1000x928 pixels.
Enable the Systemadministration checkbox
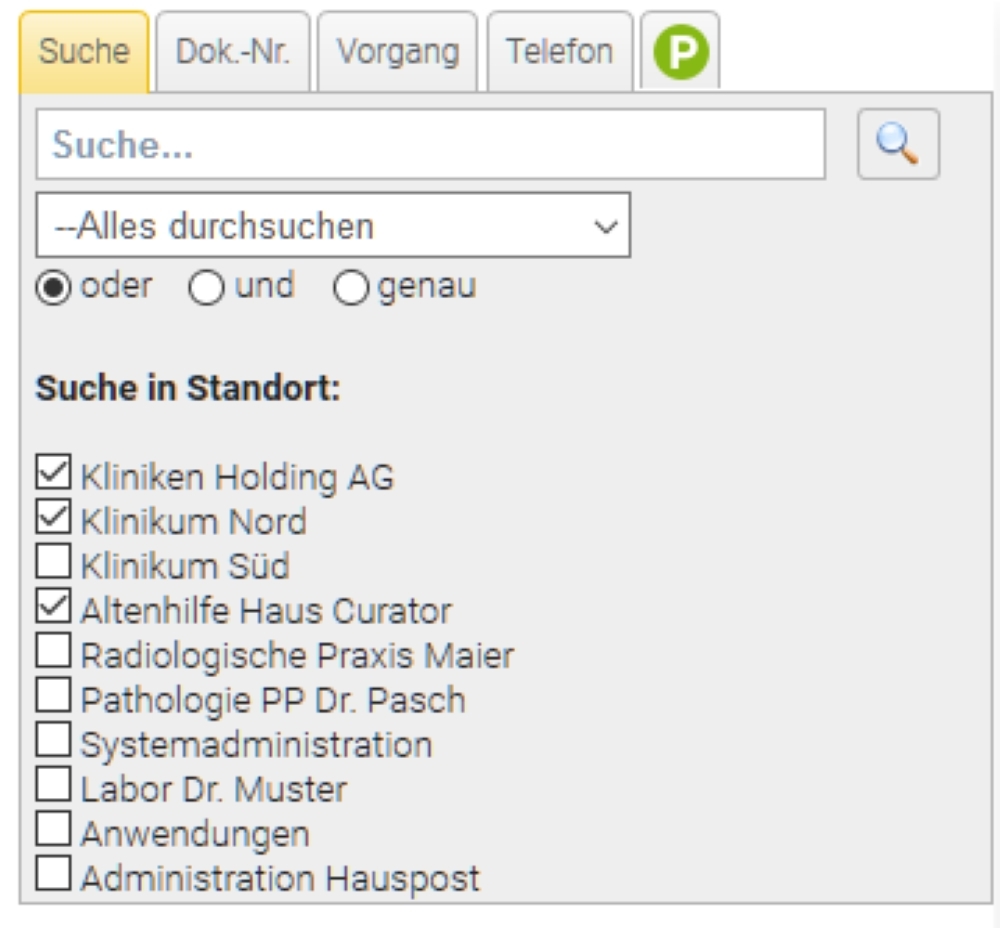click(x=53, y=741)
